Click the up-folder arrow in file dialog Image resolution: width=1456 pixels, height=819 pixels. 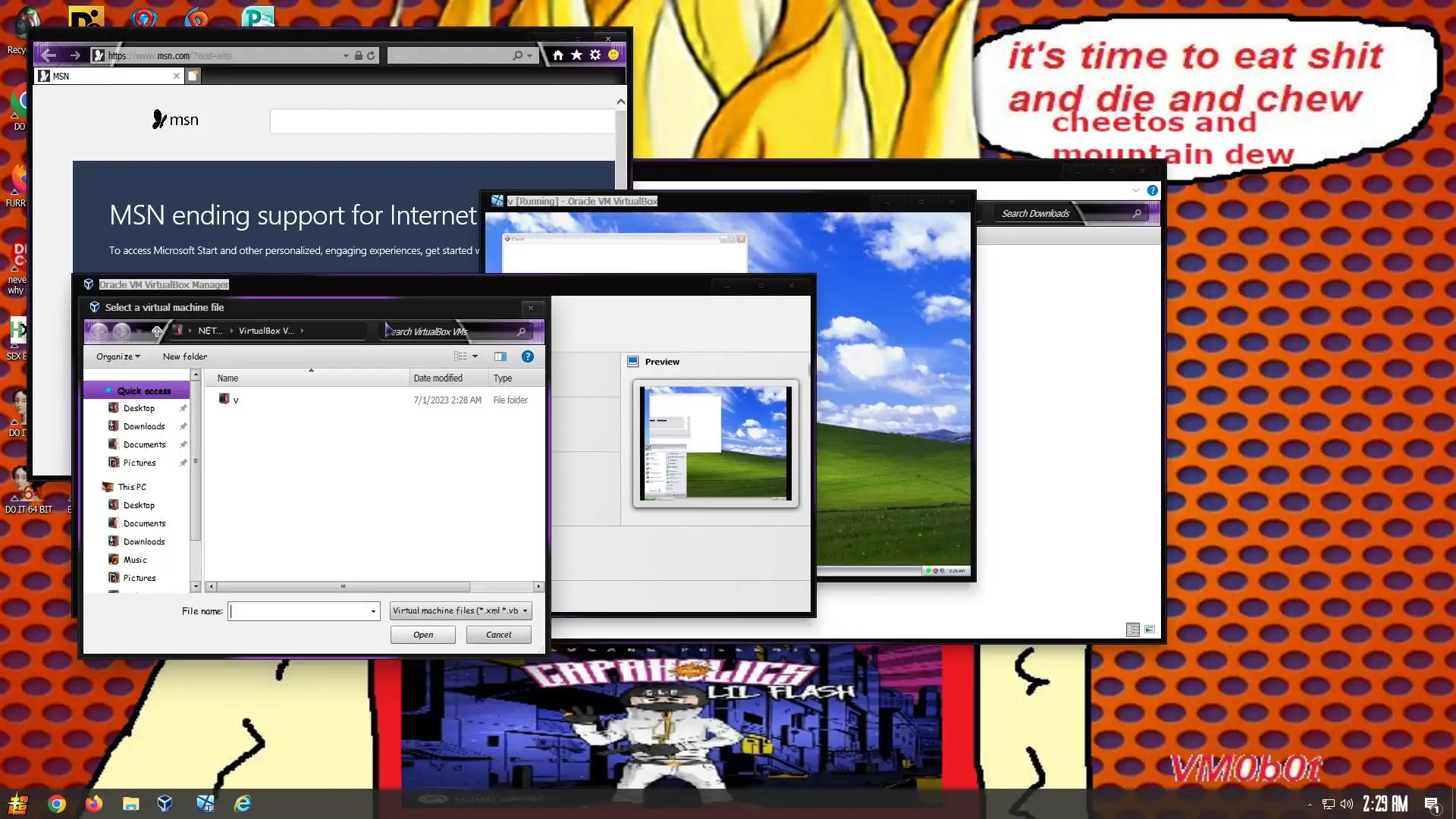[x=157, y=331]
